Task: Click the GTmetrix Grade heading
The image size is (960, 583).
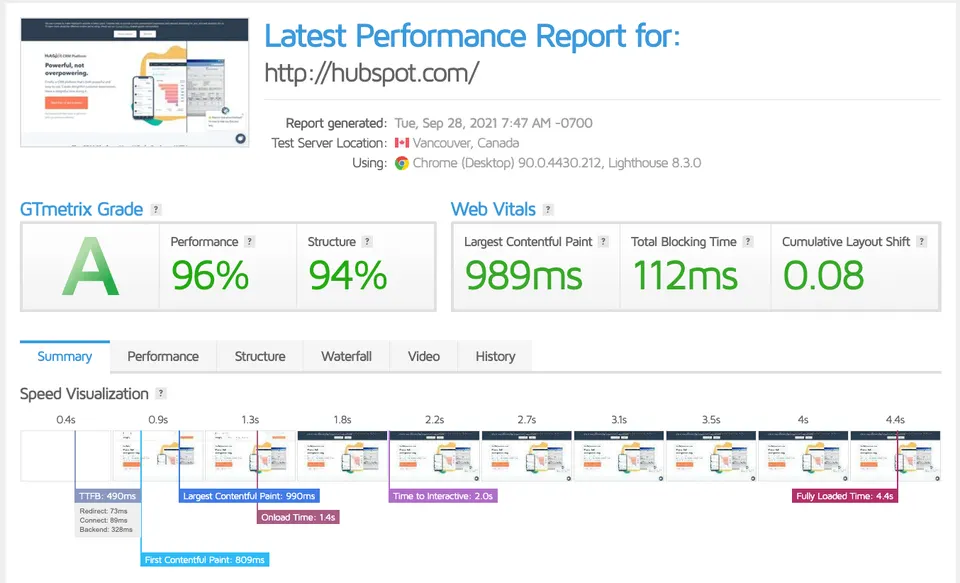Action: (81, 209)
